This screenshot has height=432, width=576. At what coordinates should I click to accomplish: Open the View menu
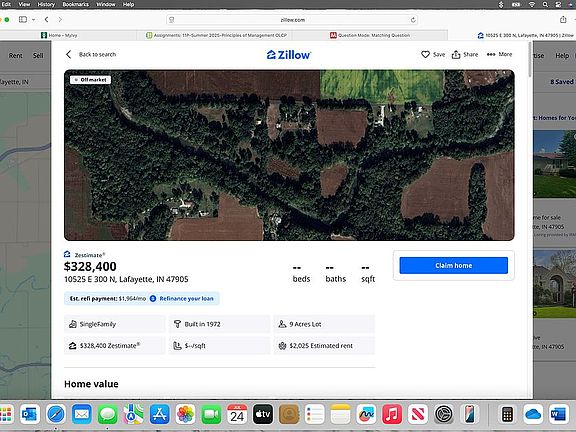click(x=24, y=4)
